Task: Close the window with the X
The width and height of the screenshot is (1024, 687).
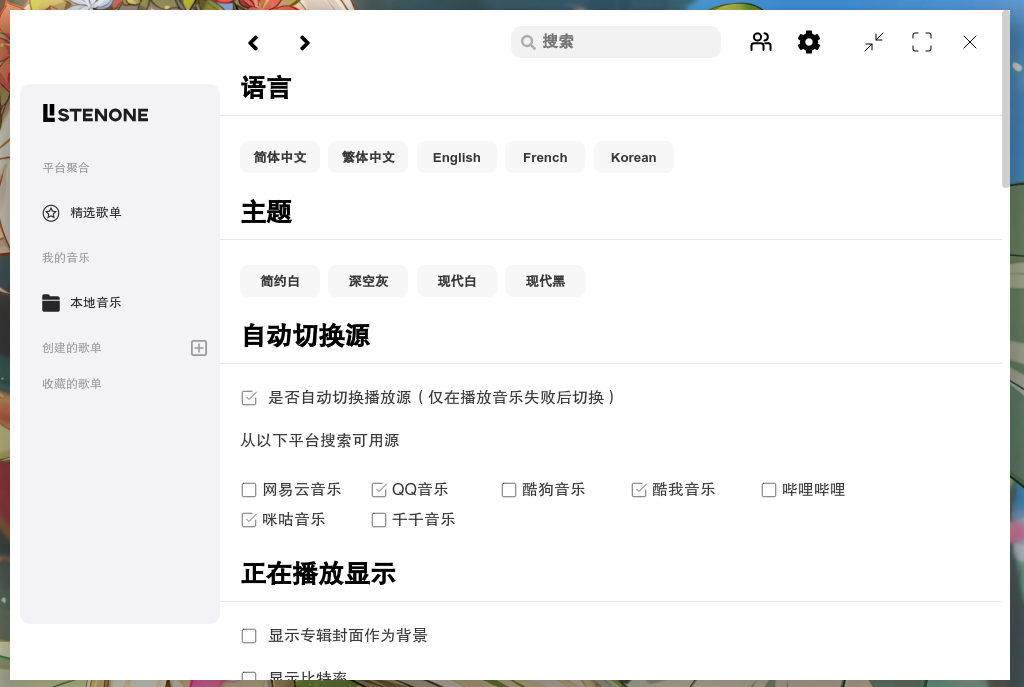Action: tap(970, 42)
